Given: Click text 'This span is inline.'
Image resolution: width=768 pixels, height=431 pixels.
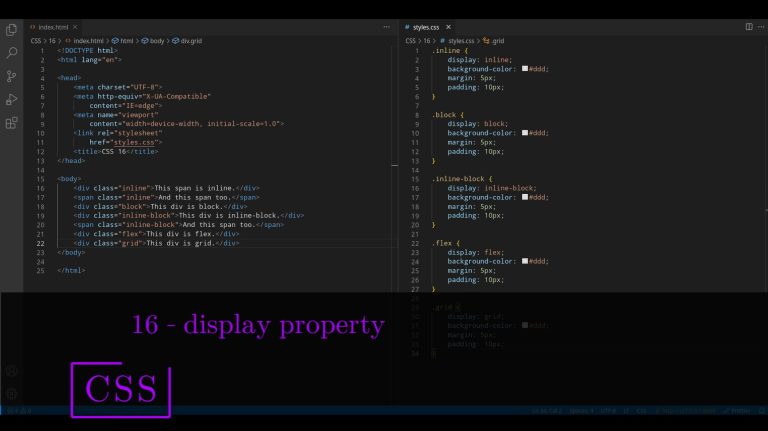Looking at the screenshot, I should pos(194,188).
